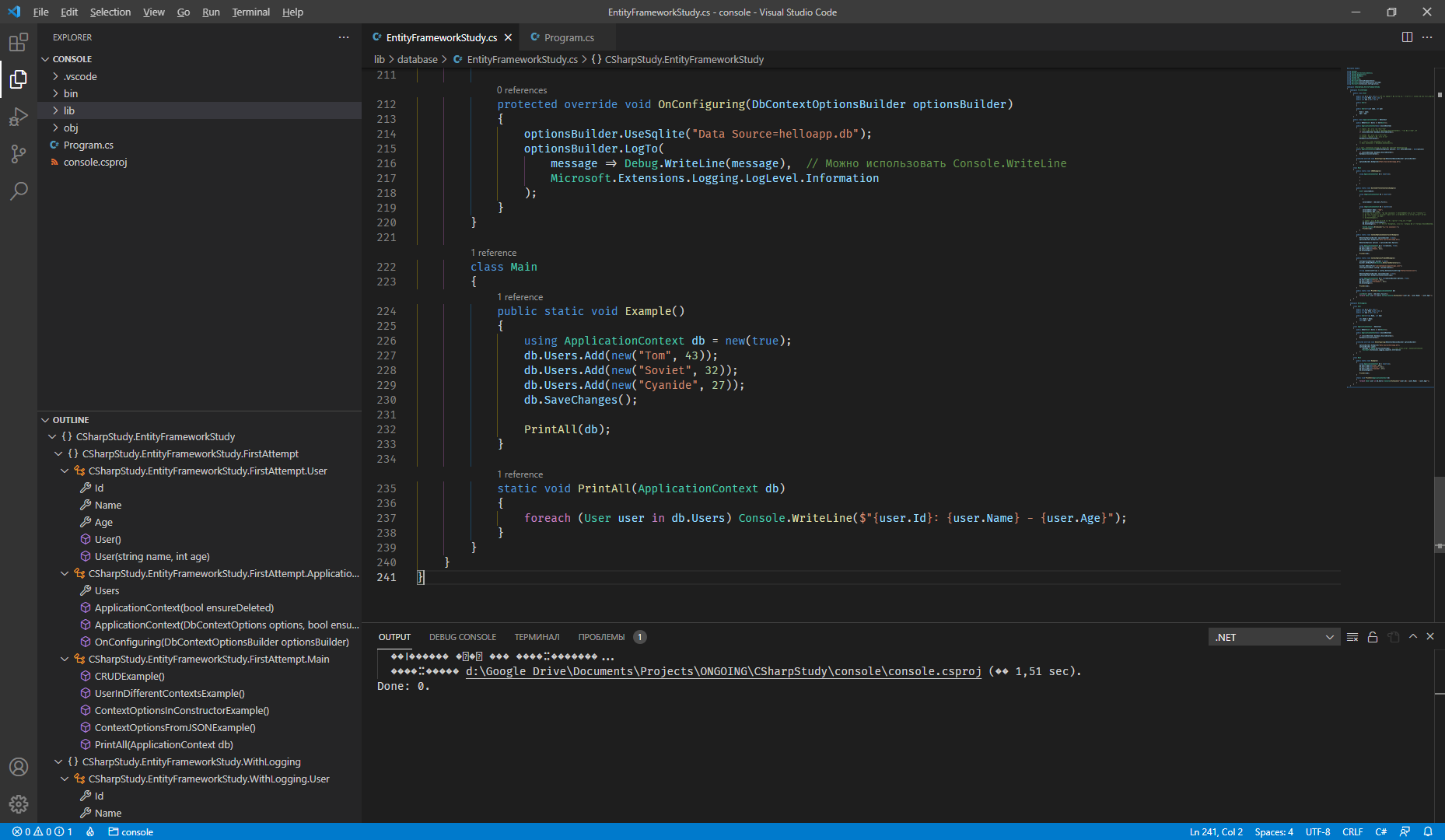The height and width of the screenshot is (840, 1445).
Task: Open the Terminal menu
Action: (x=250, y=12)
